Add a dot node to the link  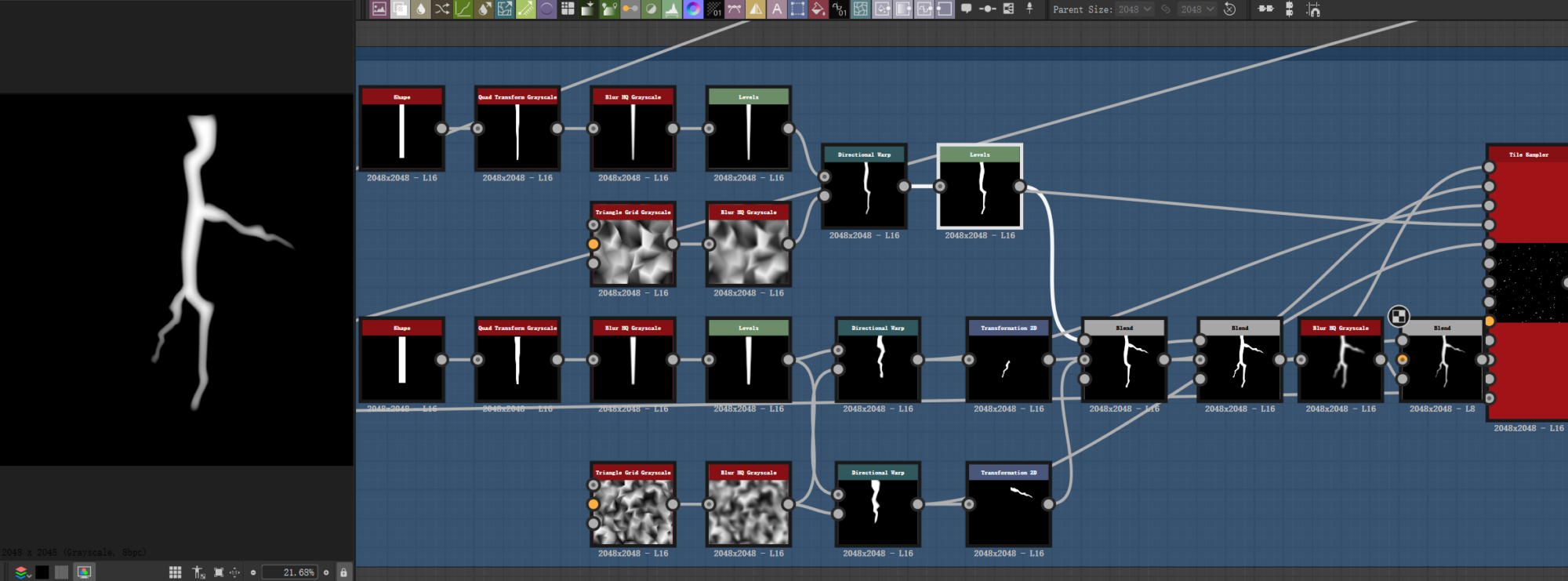coord(988,9)
